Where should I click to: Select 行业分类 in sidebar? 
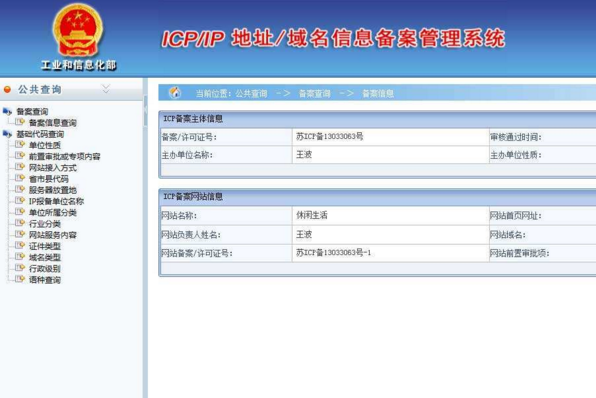pyautogui.click(x=45, y=224)
